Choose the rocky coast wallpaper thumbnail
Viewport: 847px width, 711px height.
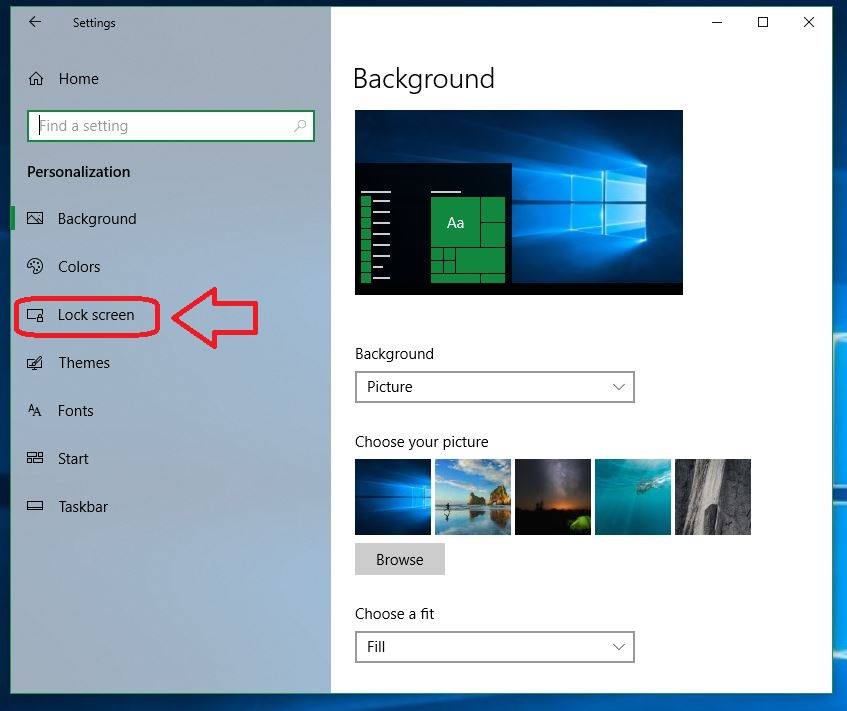472,497
